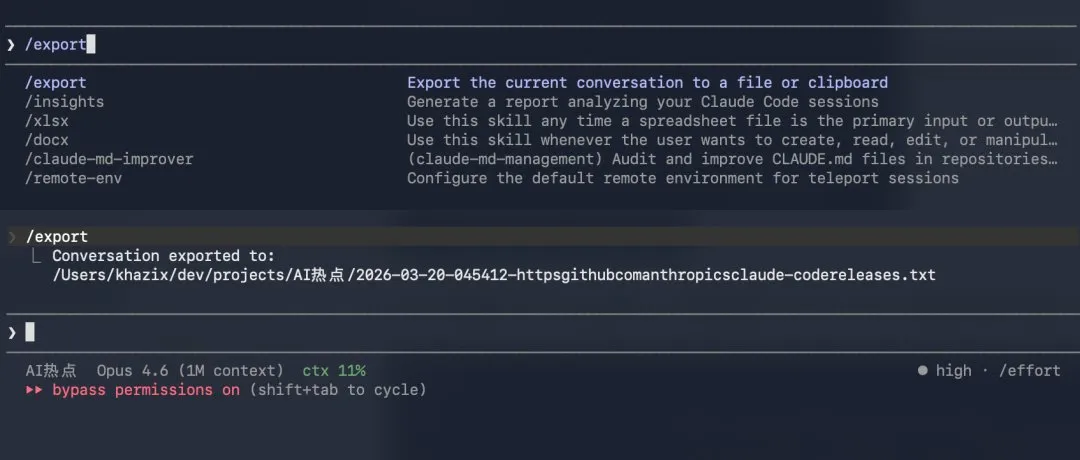Click the high effort level label
The height and width of the screenshot is (460, 1080).
953,371
